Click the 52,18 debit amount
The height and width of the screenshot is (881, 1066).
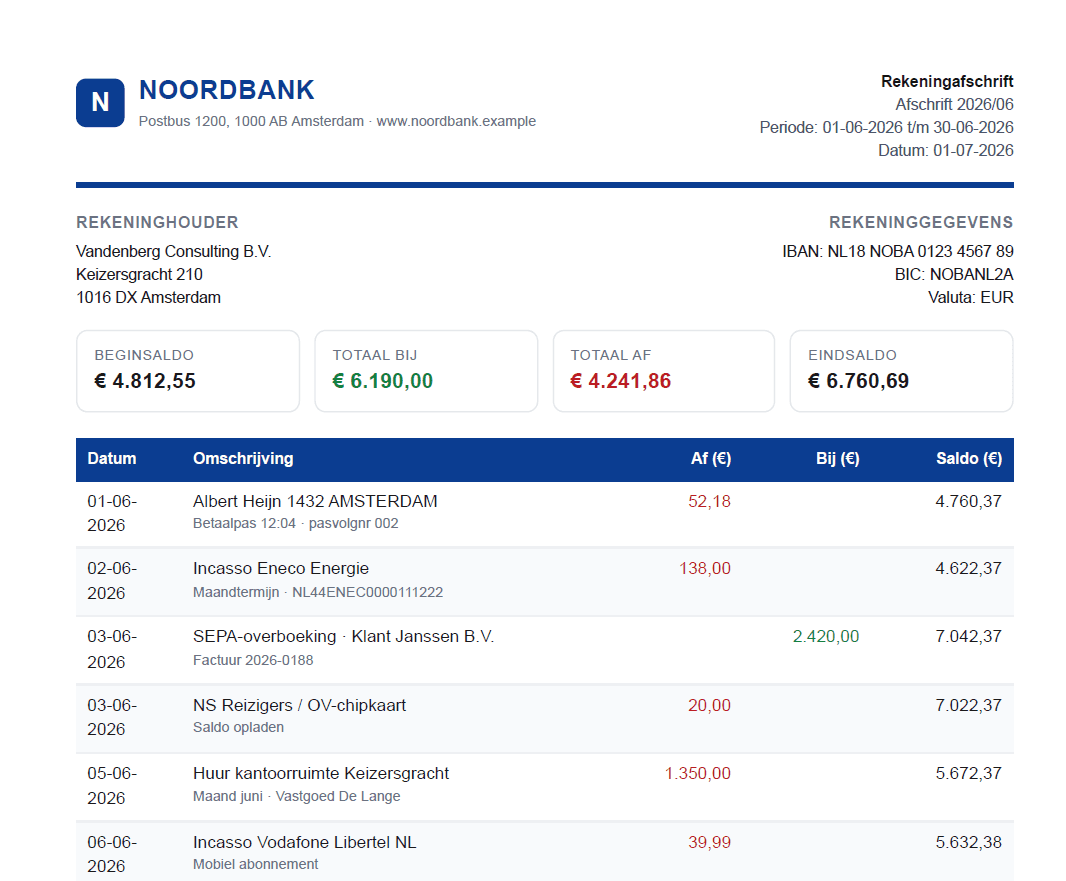pyautogui.click(x=709, y=502)
